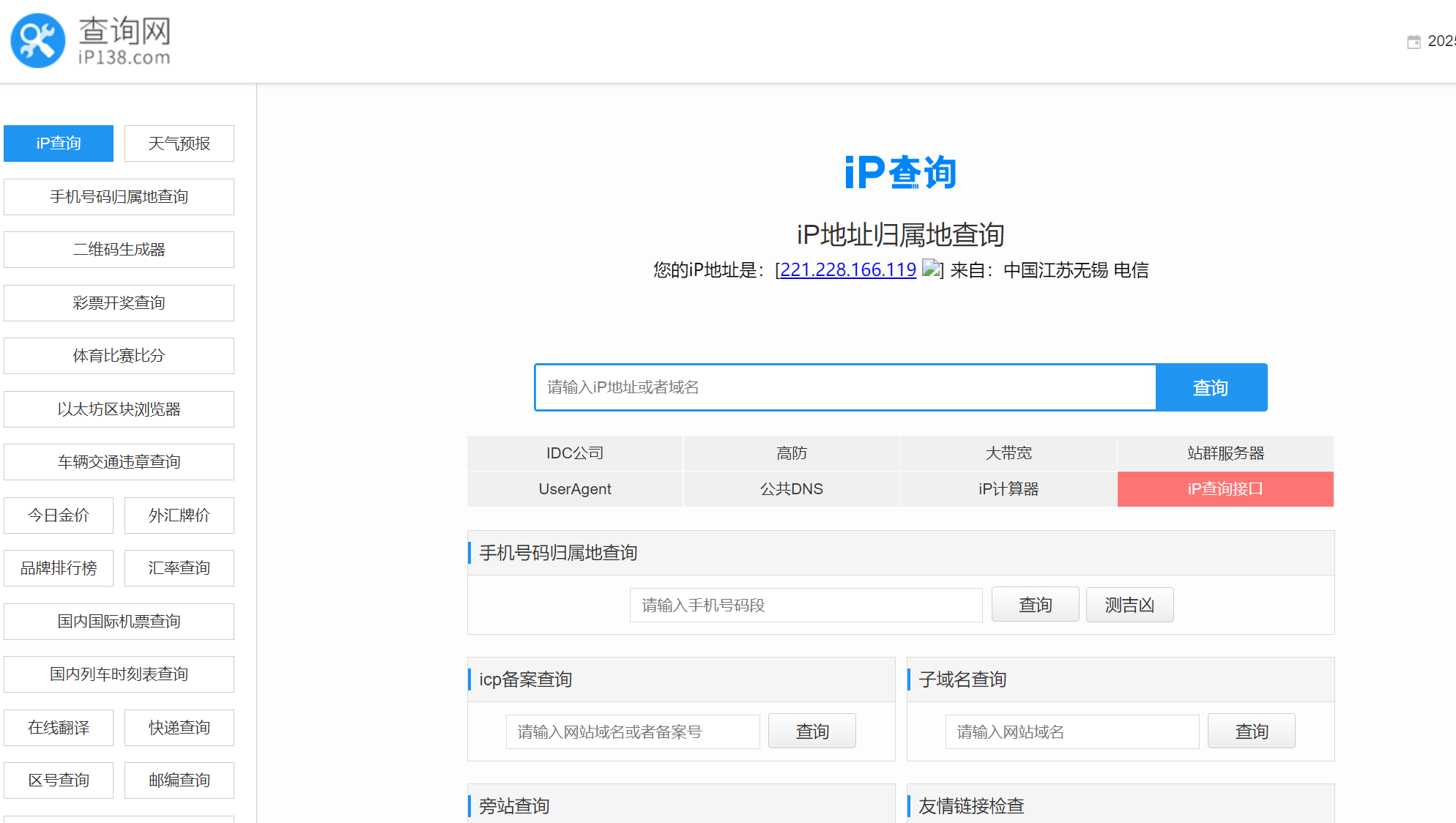This screenshot has width=1456, height=823.
Task: Open the 天气预报 weather forecast tool
Action: point(179,144)
